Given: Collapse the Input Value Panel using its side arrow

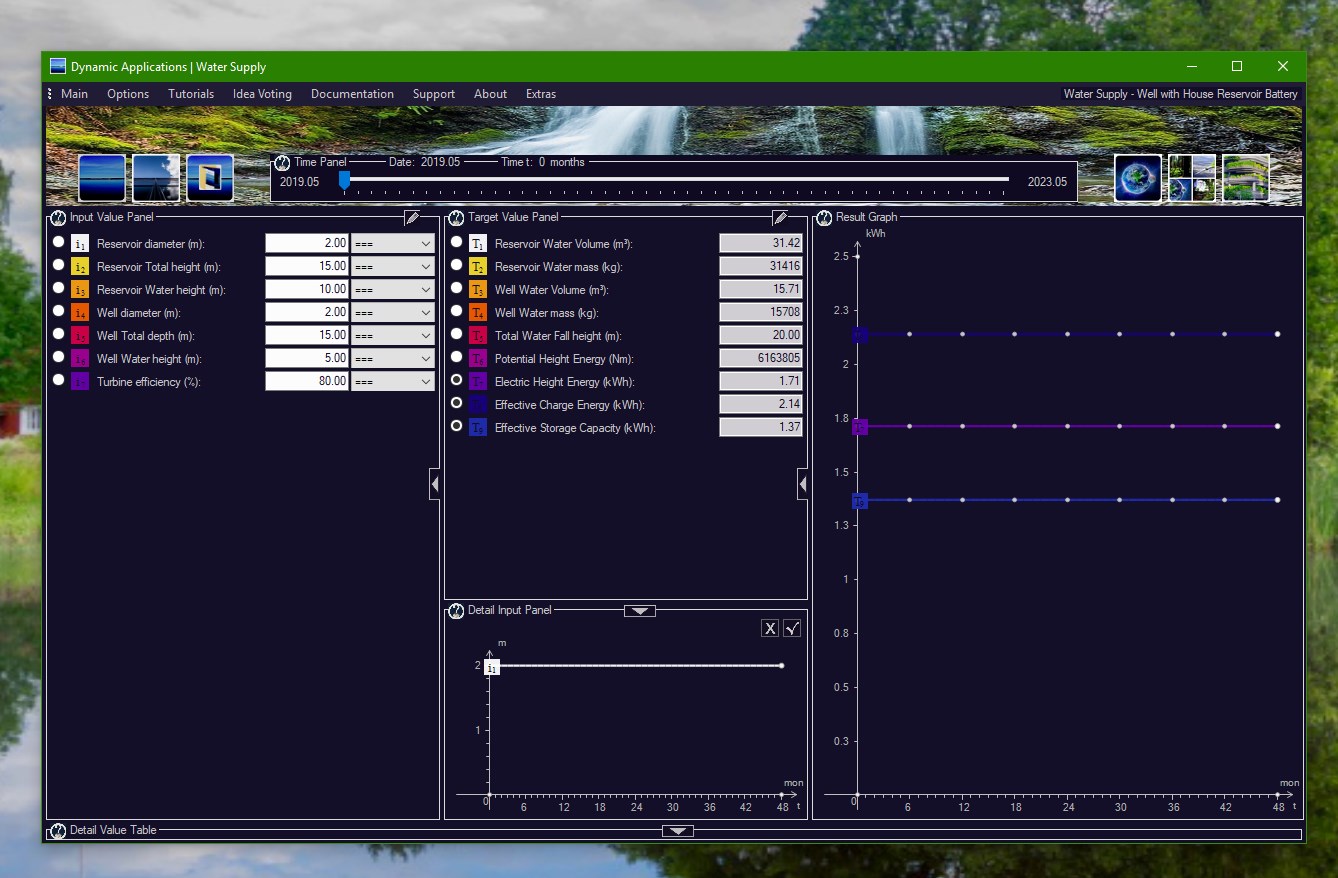Looking at the screenshot, I should [x=435, y=485].
